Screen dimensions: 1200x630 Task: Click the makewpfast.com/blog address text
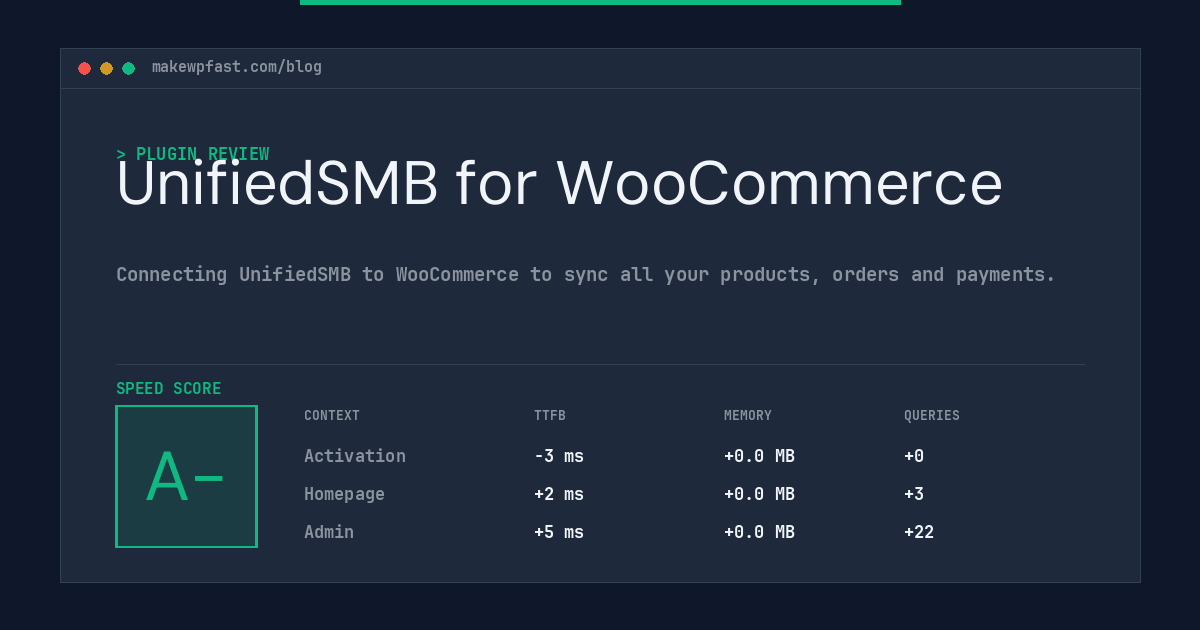pyautogui.click(x=237, y=67)
